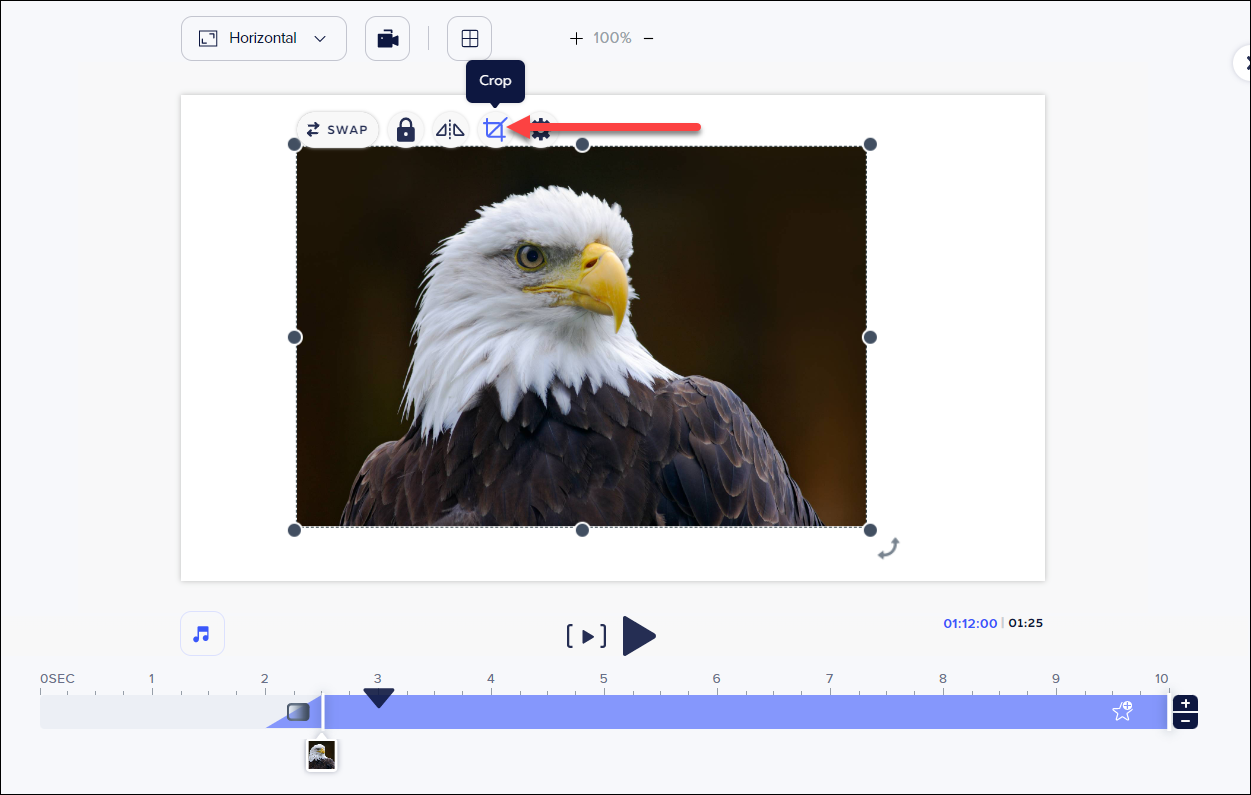Open the video camera recording tool
The width and height of the screenshot is (1251, 795).
387,37
